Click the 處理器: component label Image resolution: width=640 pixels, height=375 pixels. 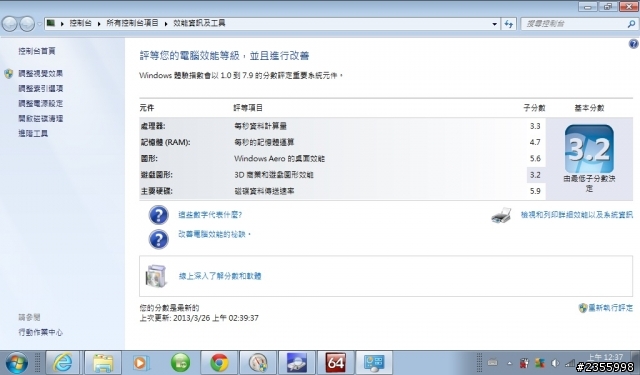153,126
